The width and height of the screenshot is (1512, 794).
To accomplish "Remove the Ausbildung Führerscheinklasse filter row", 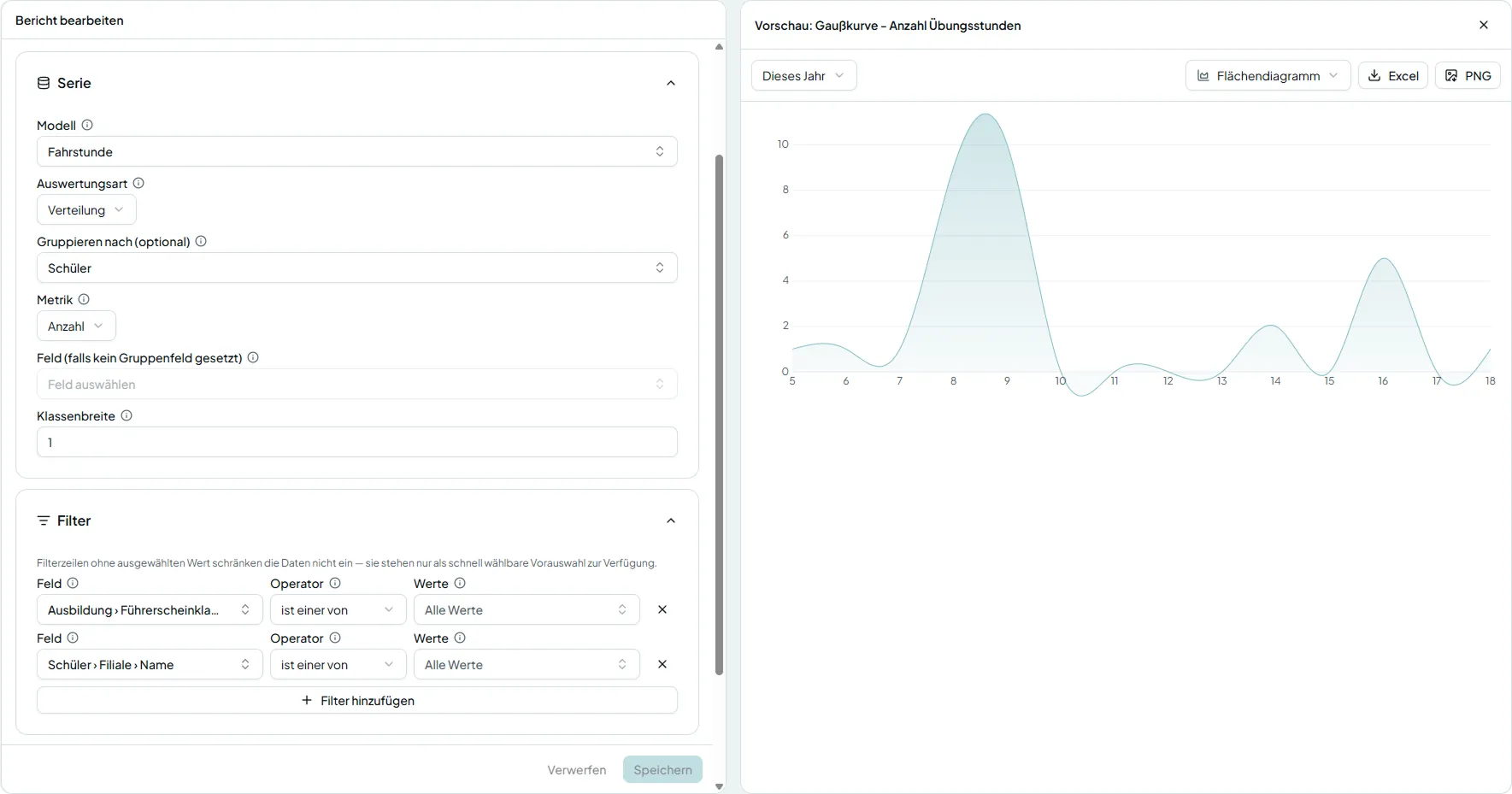I will [x=662, y=609].
